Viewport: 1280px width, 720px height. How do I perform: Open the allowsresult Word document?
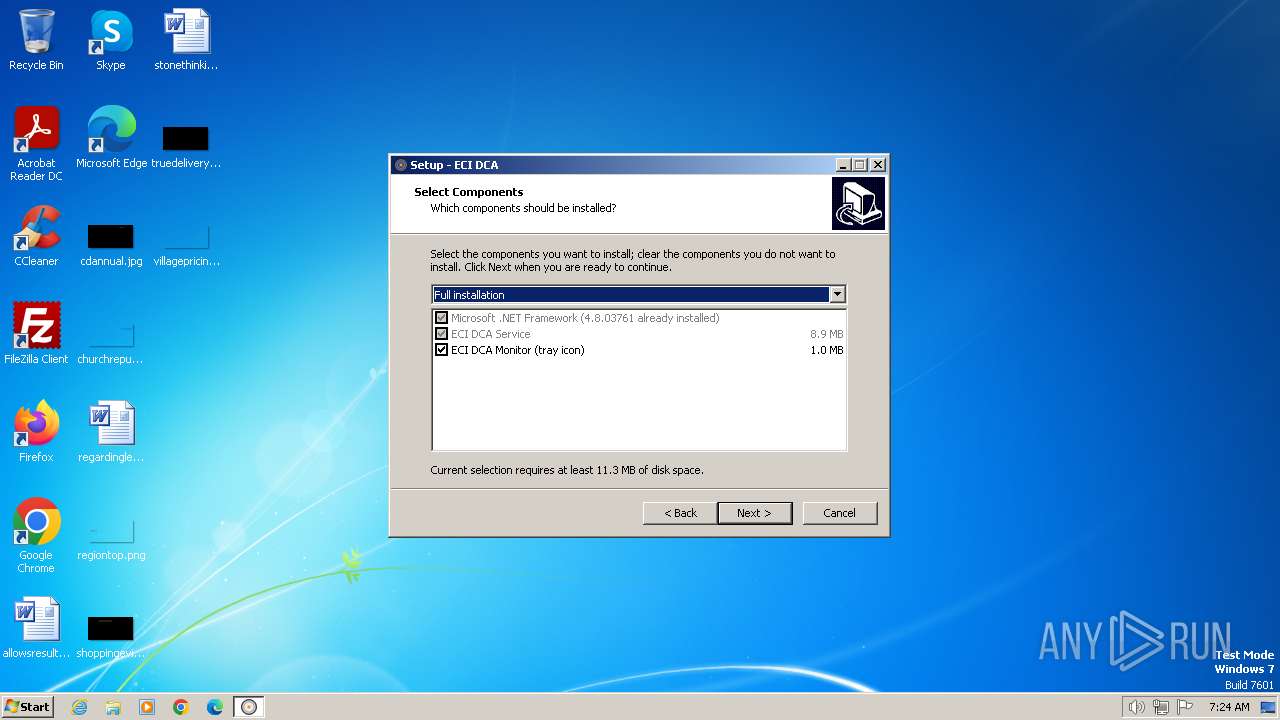click(36, 628)
